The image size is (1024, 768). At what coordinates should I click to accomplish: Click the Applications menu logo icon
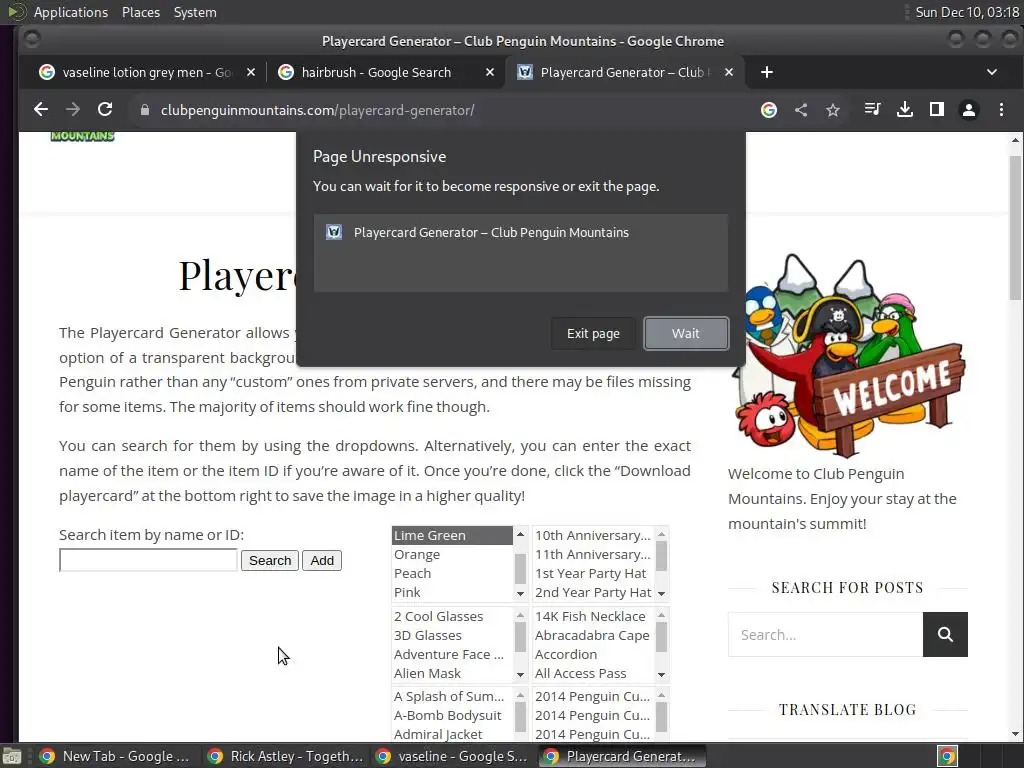tap(16, 12)
